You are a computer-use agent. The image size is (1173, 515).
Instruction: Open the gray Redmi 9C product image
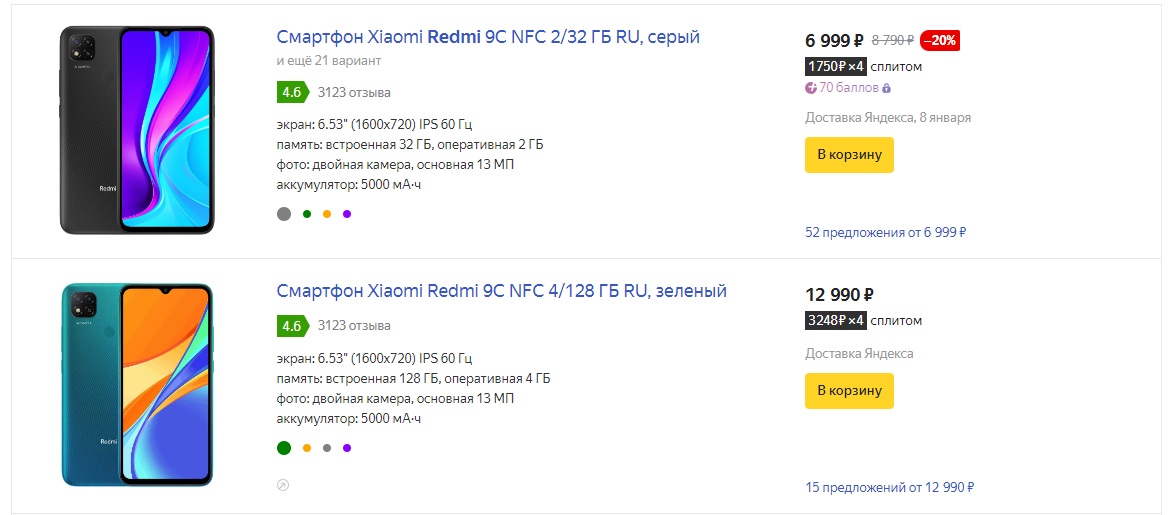click(137, 130)
